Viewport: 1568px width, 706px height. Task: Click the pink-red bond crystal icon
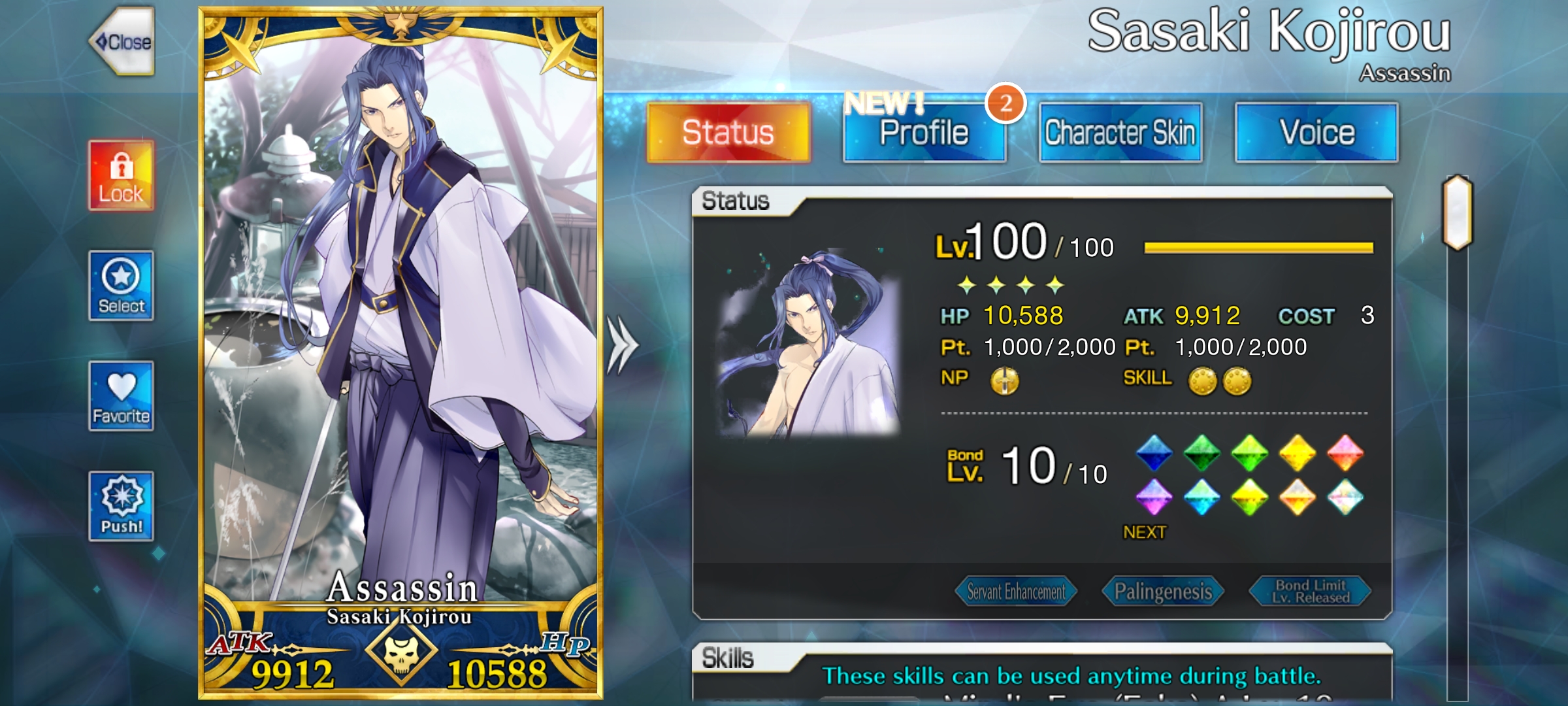[1346, 453]
